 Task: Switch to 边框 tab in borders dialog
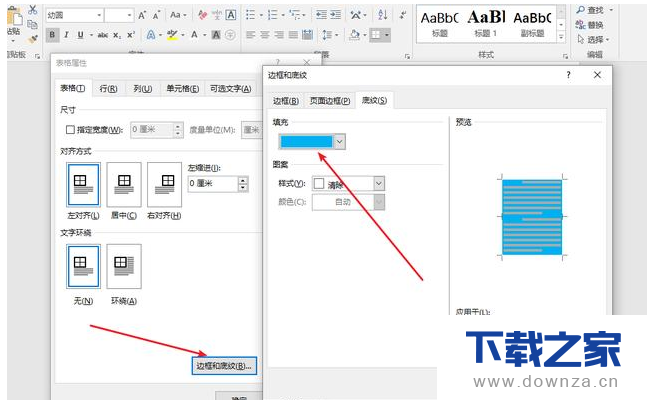tap(286, 101)
